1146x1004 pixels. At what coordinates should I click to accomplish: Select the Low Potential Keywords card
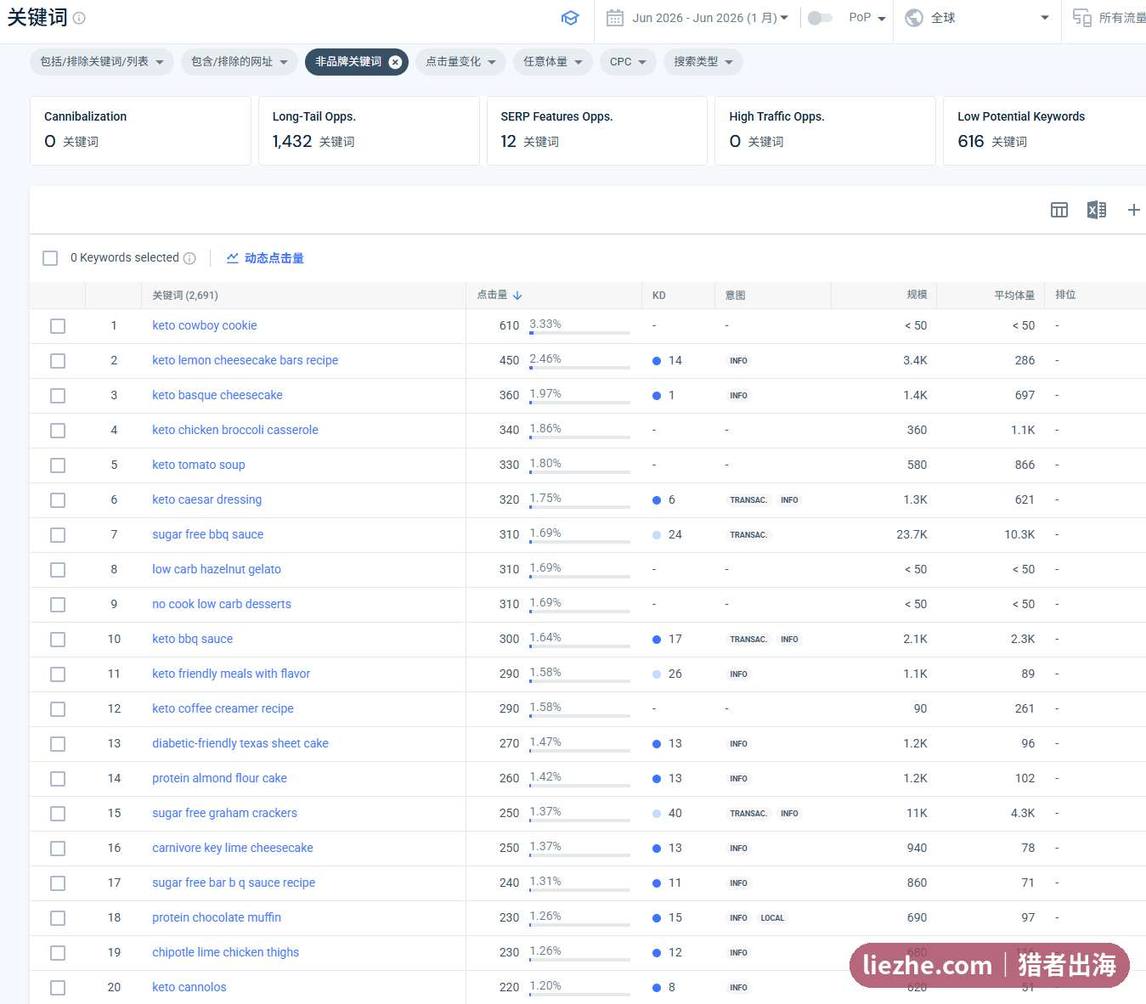tap(1044, 131)
